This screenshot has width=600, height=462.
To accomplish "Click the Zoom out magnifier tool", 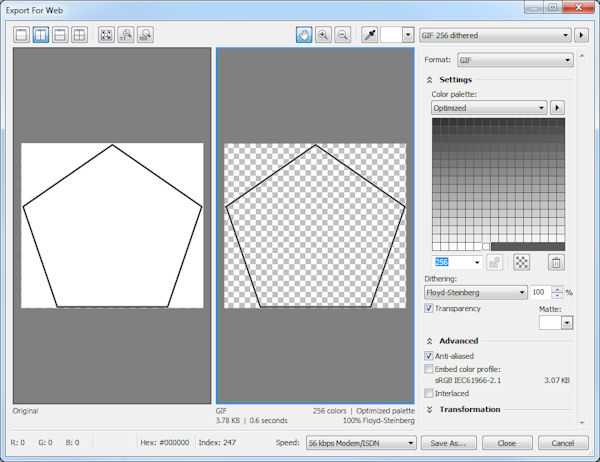I will 343,34.
